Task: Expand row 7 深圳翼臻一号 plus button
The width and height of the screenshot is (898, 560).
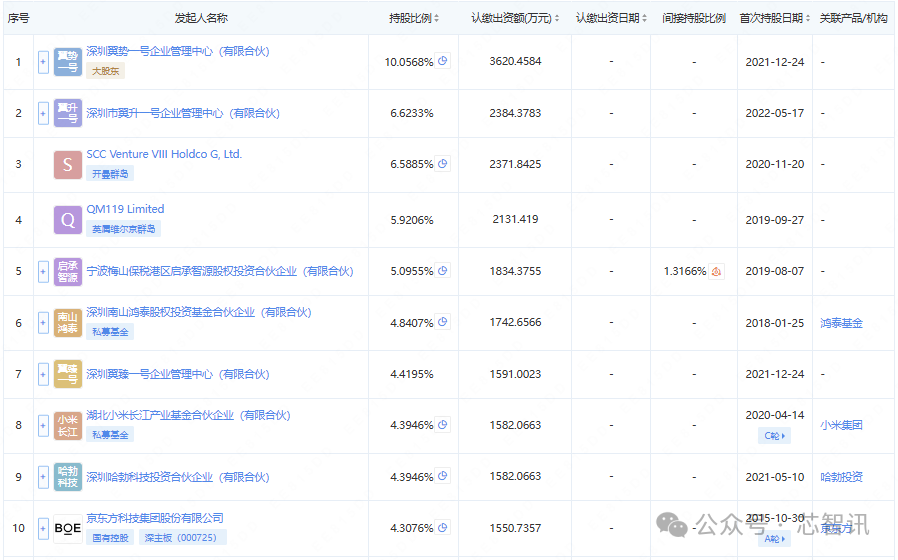Action: click(43, 374)
